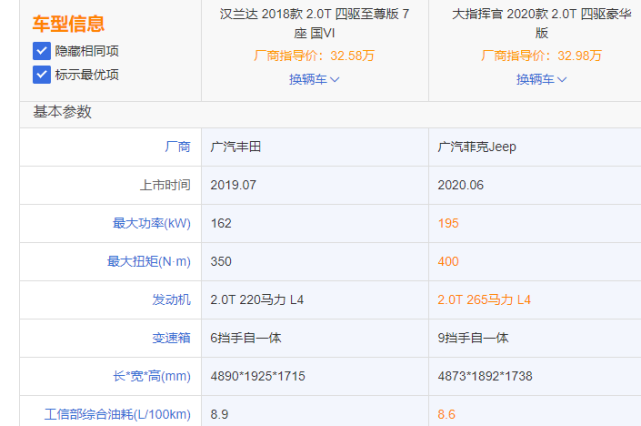Select the 厂商指导价 32.98万 text
The width and height of the screenshot is (641, 426).
(x=541, y=56)
